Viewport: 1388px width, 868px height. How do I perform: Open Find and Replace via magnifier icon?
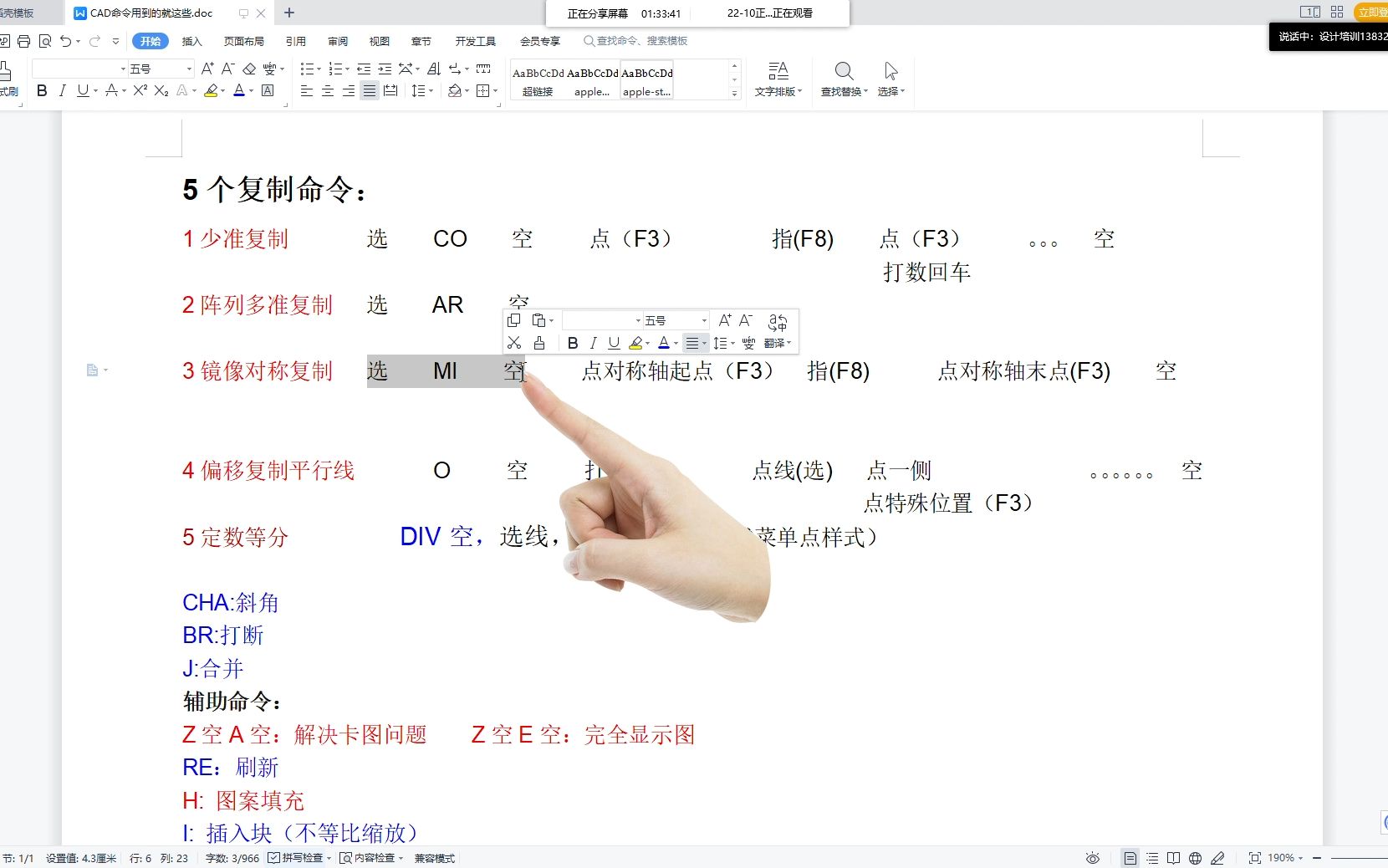[843, 71]
